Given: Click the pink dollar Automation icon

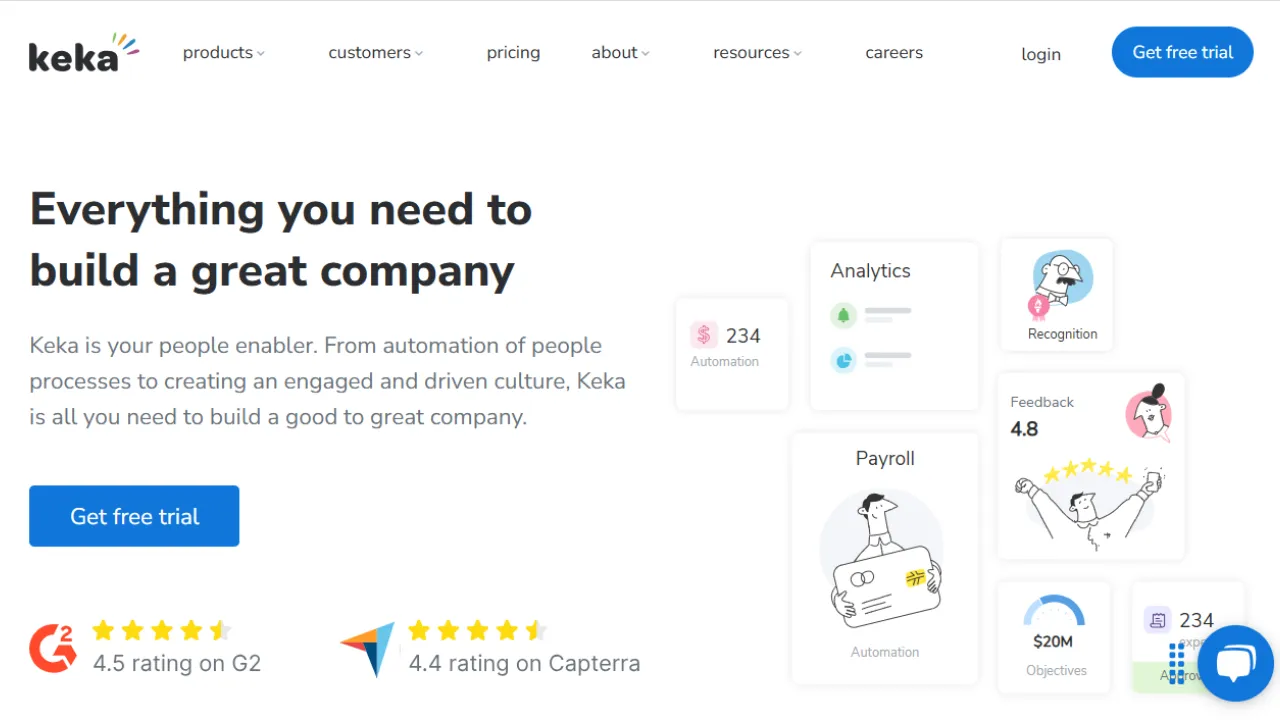Looking at the screenshot, I should click(x=704, y=335).
